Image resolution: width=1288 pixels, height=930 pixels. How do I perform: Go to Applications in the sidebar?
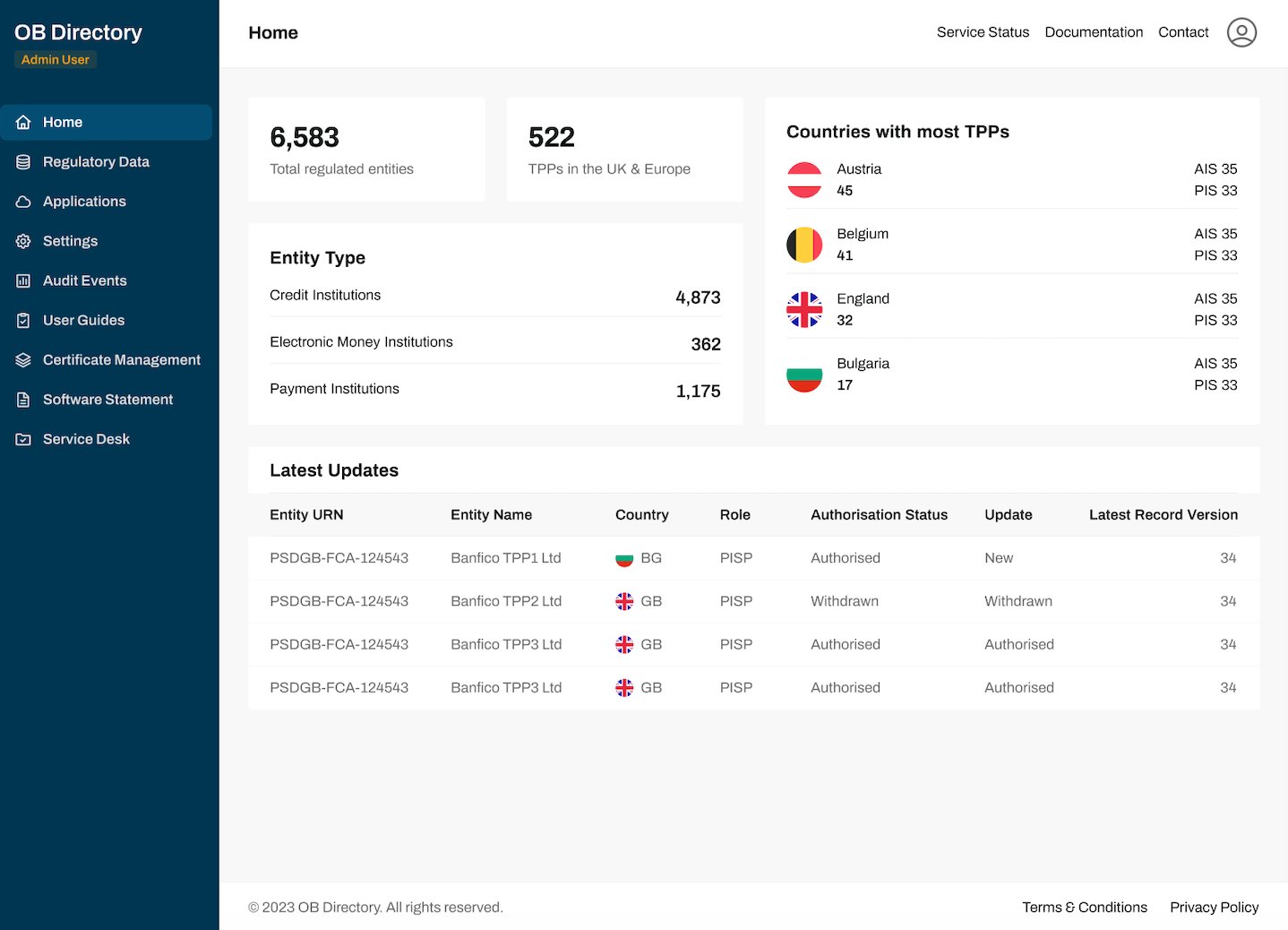106,202
